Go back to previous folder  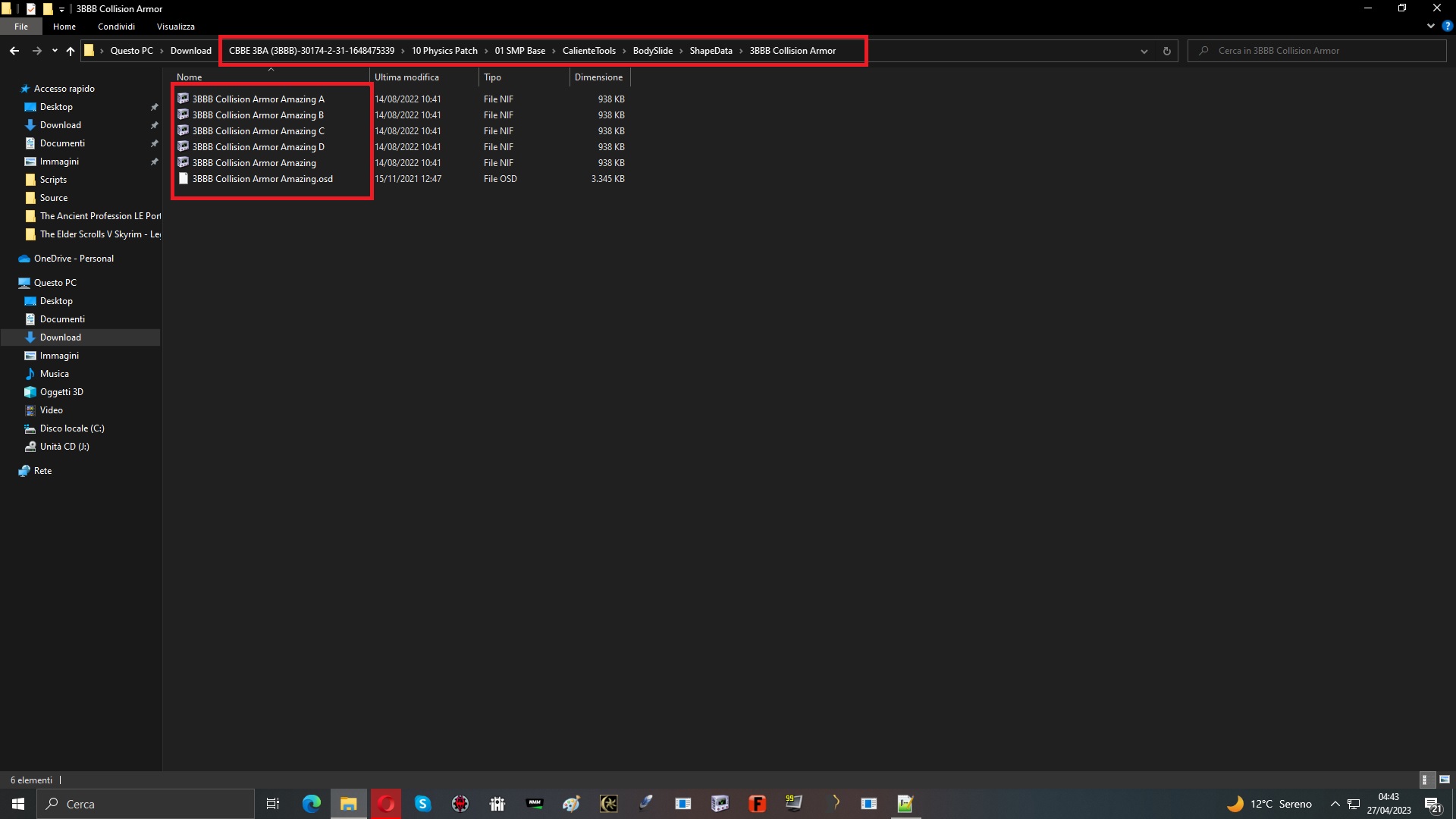coord(14,51)
